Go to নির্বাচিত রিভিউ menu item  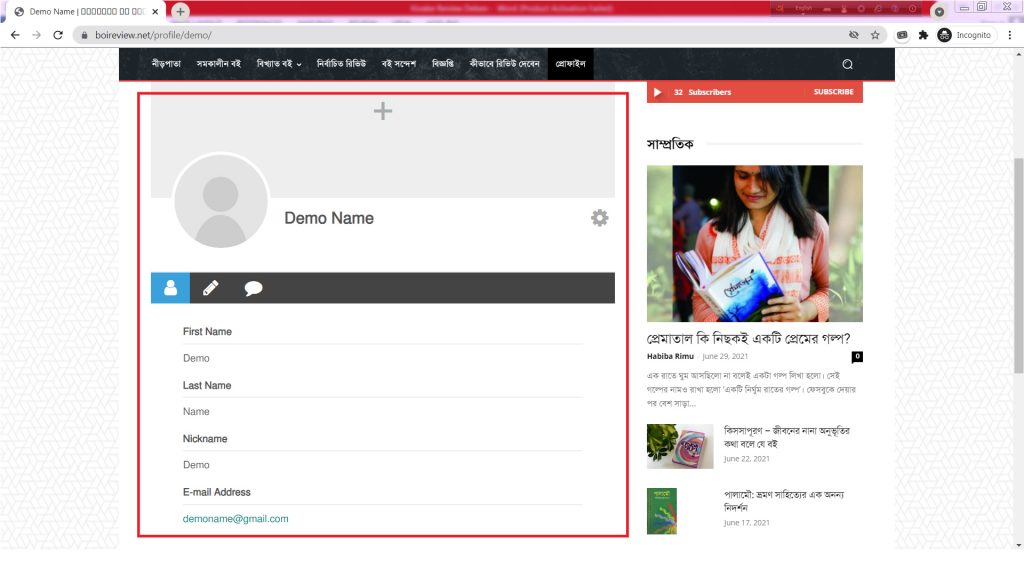click(341, 64)
